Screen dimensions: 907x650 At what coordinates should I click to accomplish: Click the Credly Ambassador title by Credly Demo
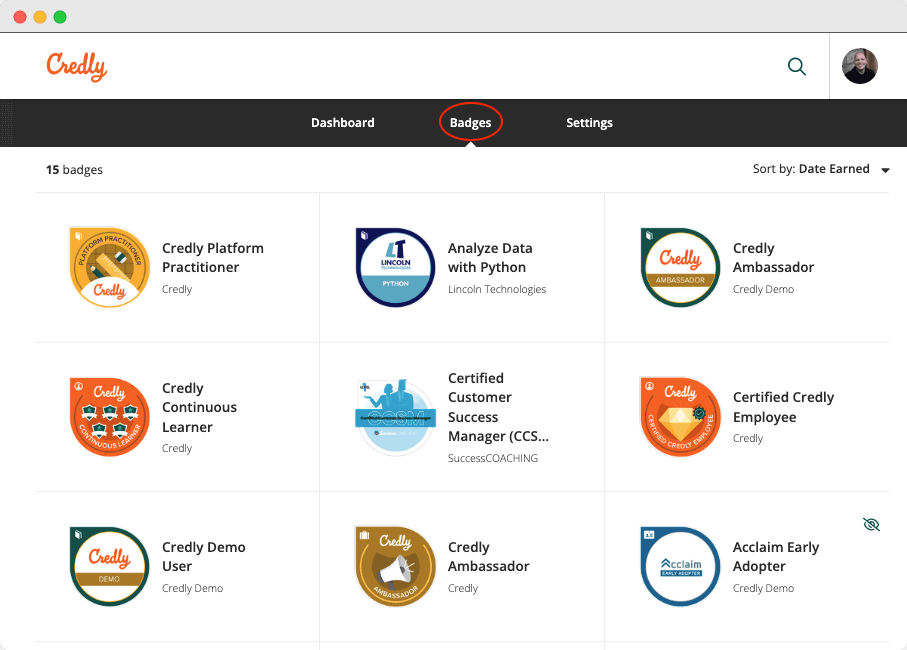pos(773,257)
